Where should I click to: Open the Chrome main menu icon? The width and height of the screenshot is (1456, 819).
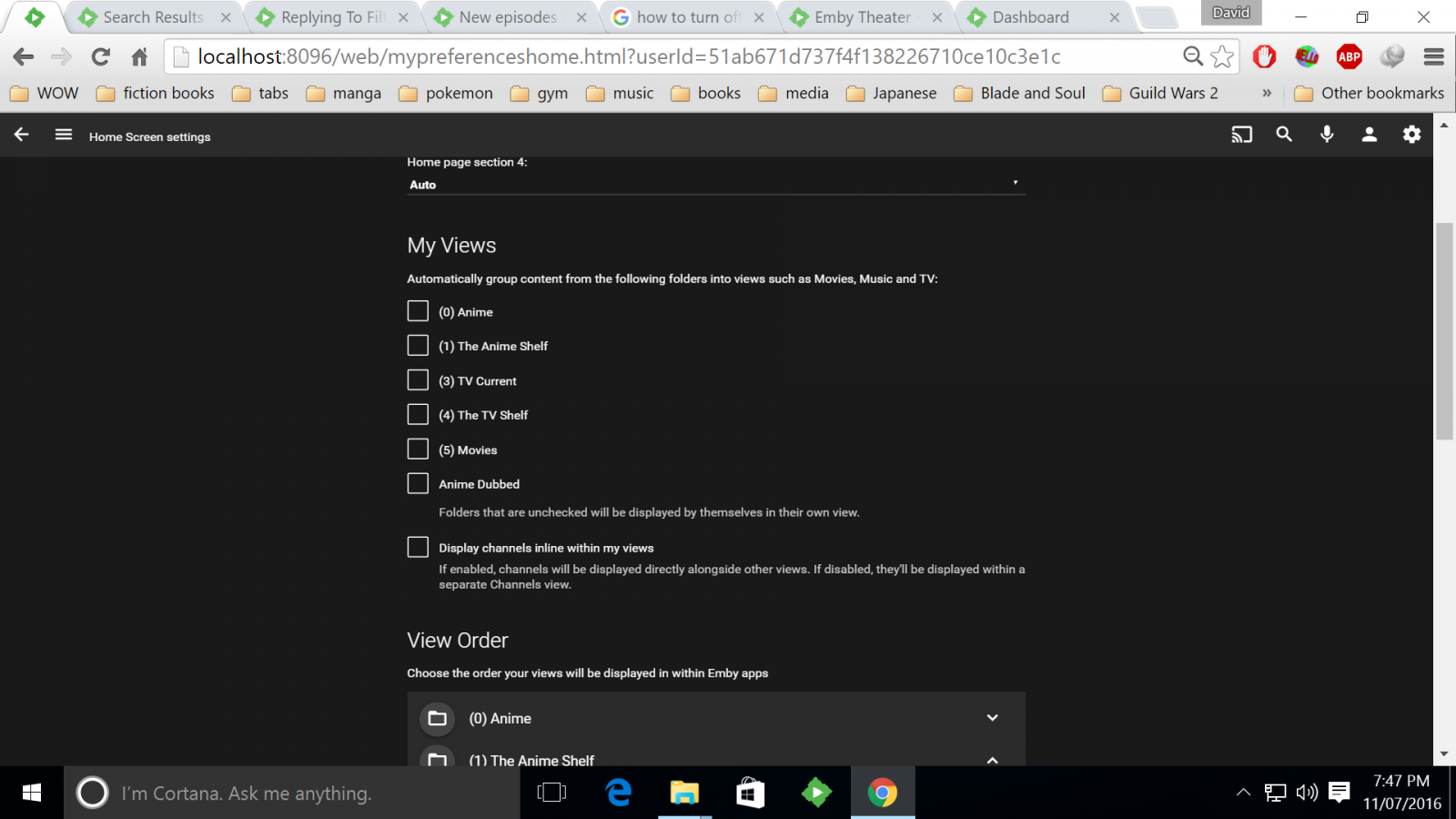click(x=1434, y=56)
